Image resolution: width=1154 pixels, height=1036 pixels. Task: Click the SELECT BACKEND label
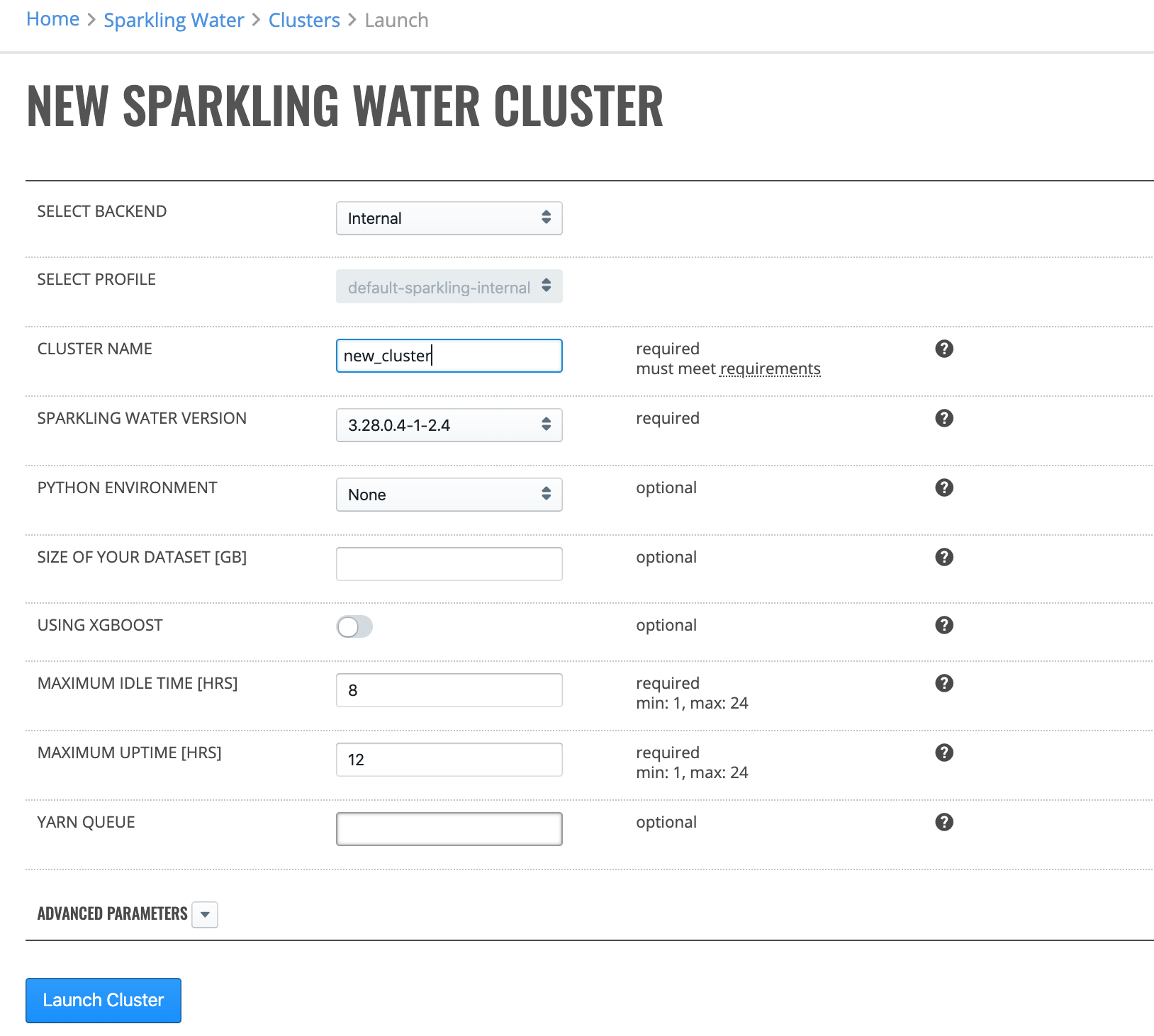click(102, 211)
